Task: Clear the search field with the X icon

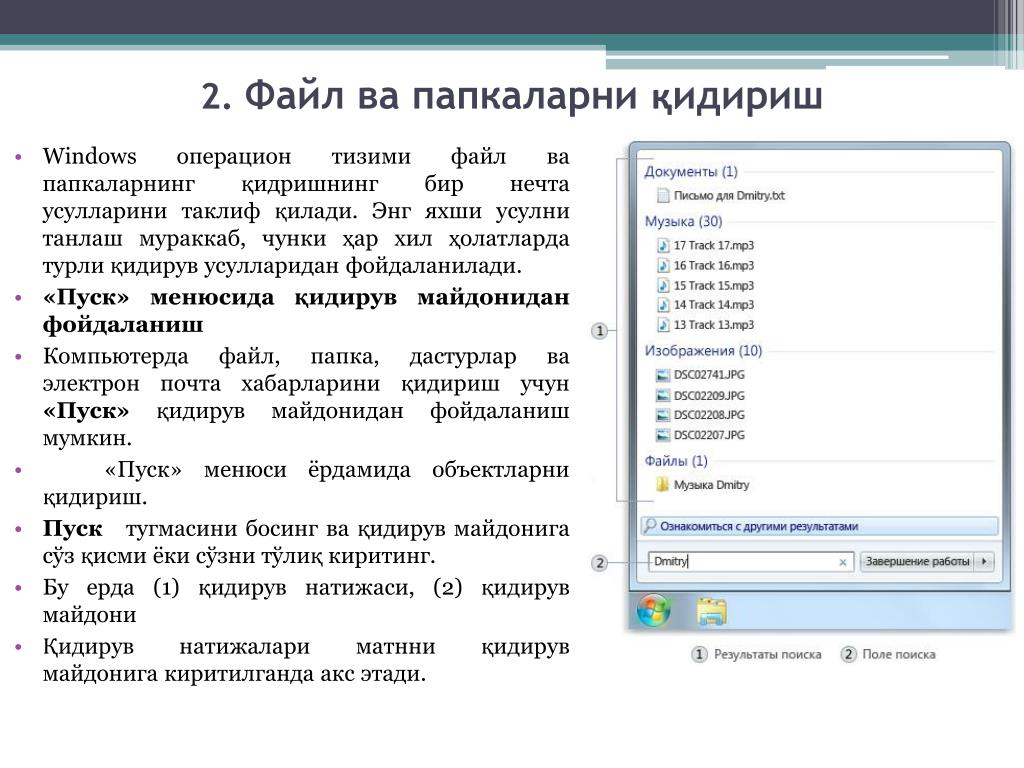Action: coord(842,562)
